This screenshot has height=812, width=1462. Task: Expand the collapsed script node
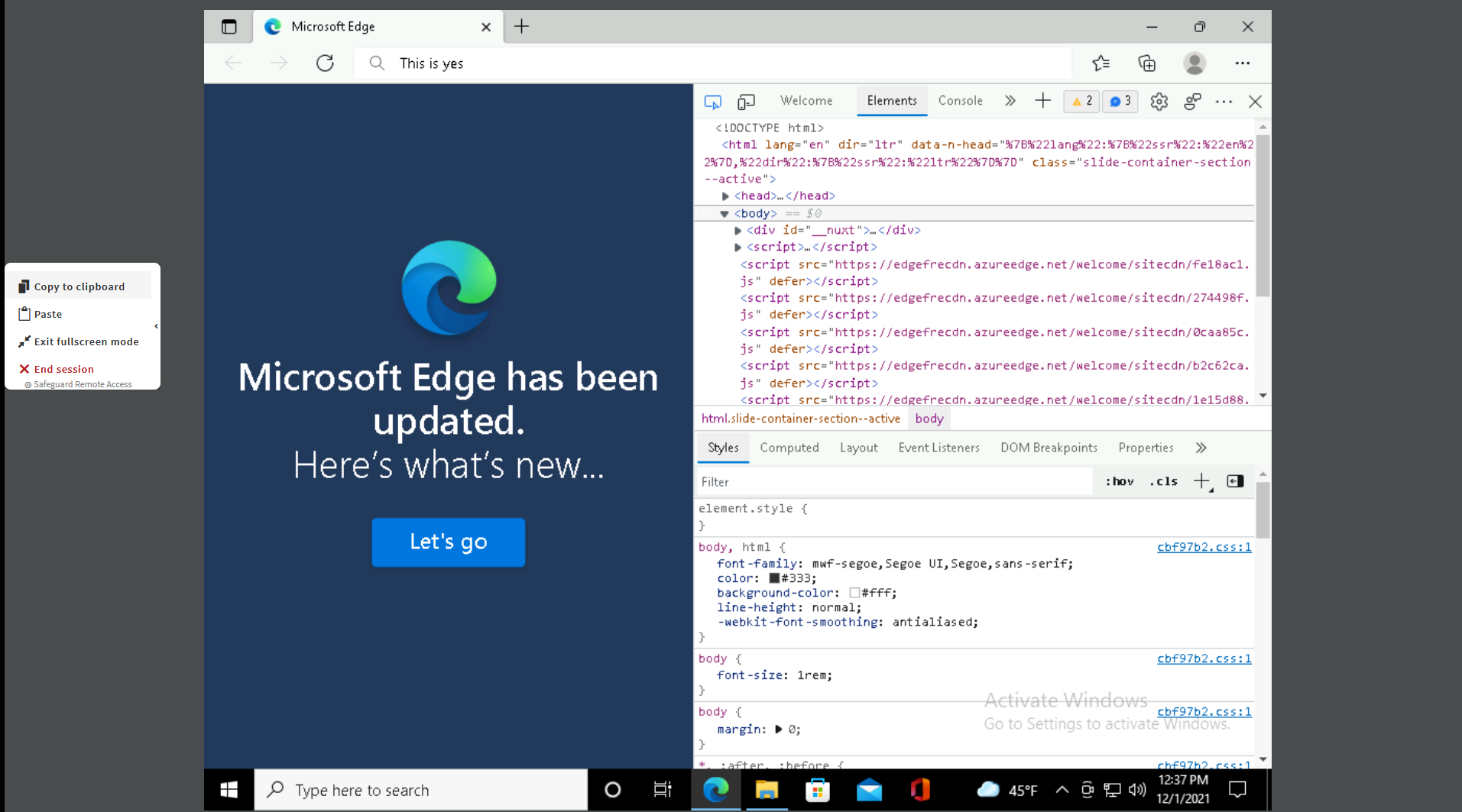point(737,247)
